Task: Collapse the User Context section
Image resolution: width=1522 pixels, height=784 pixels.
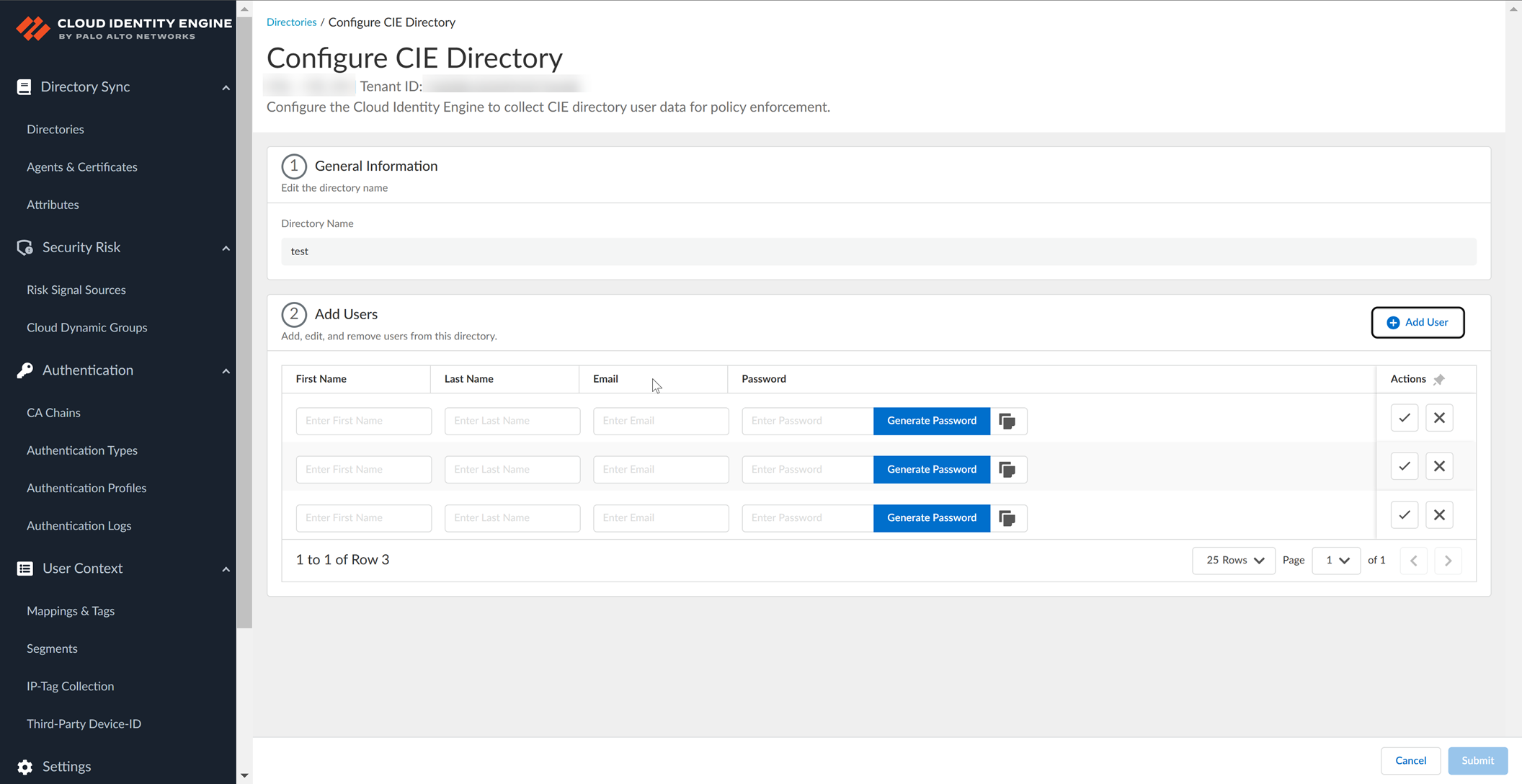Action: pyautogui.click(x=226, y=569)
